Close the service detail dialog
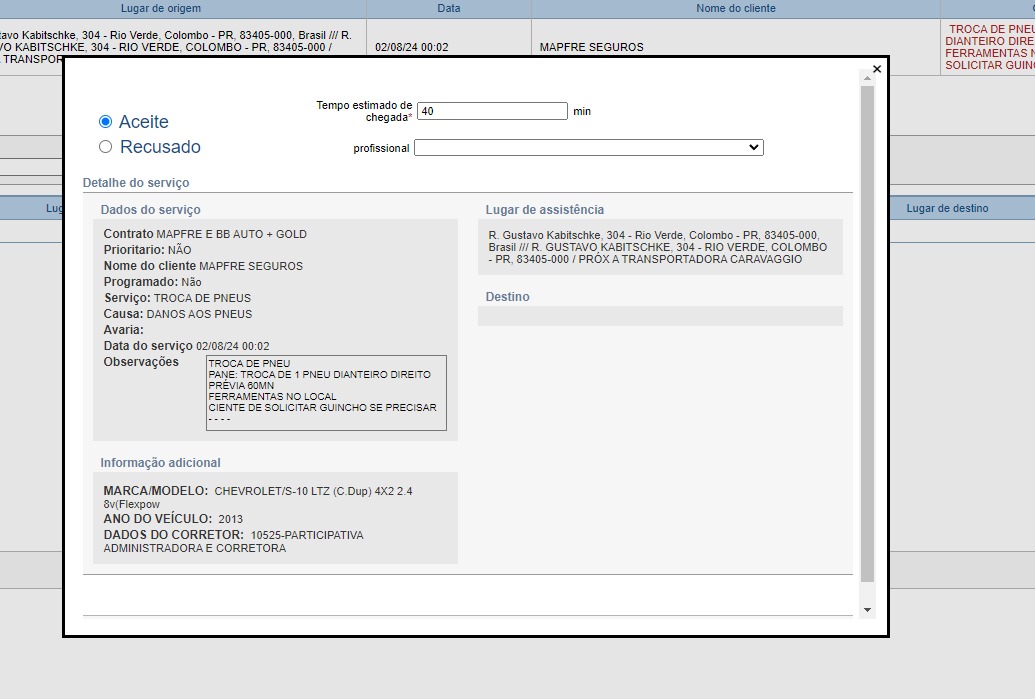This screenshot has width=1035, height=699. [877, 69]
